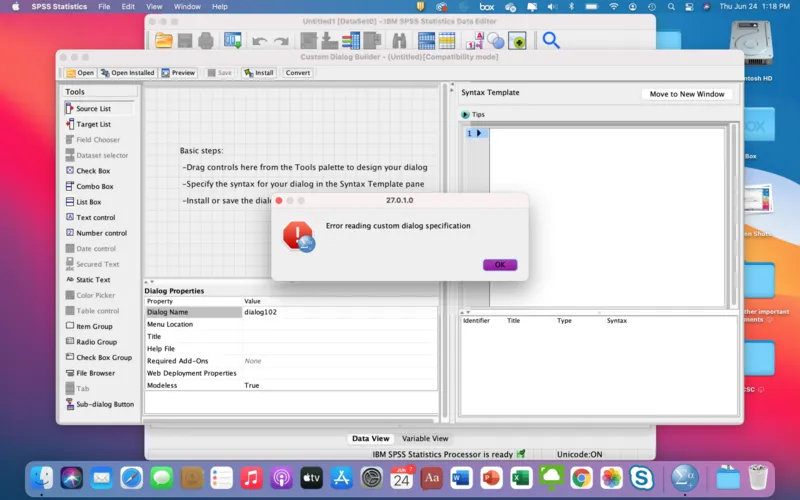Select the Title property row
The width and height of the screenshot is (800, 500).
(291, 336)
